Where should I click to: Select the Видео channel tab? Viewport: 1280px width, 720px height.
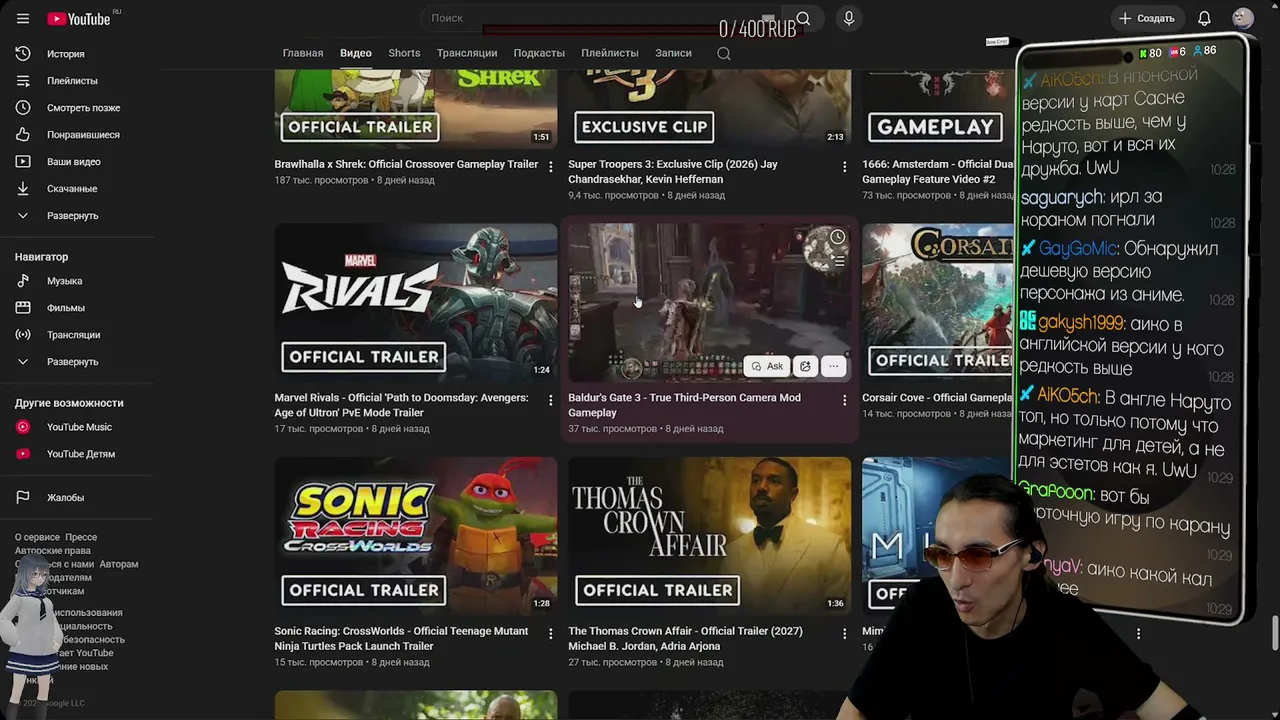point(356,53)
